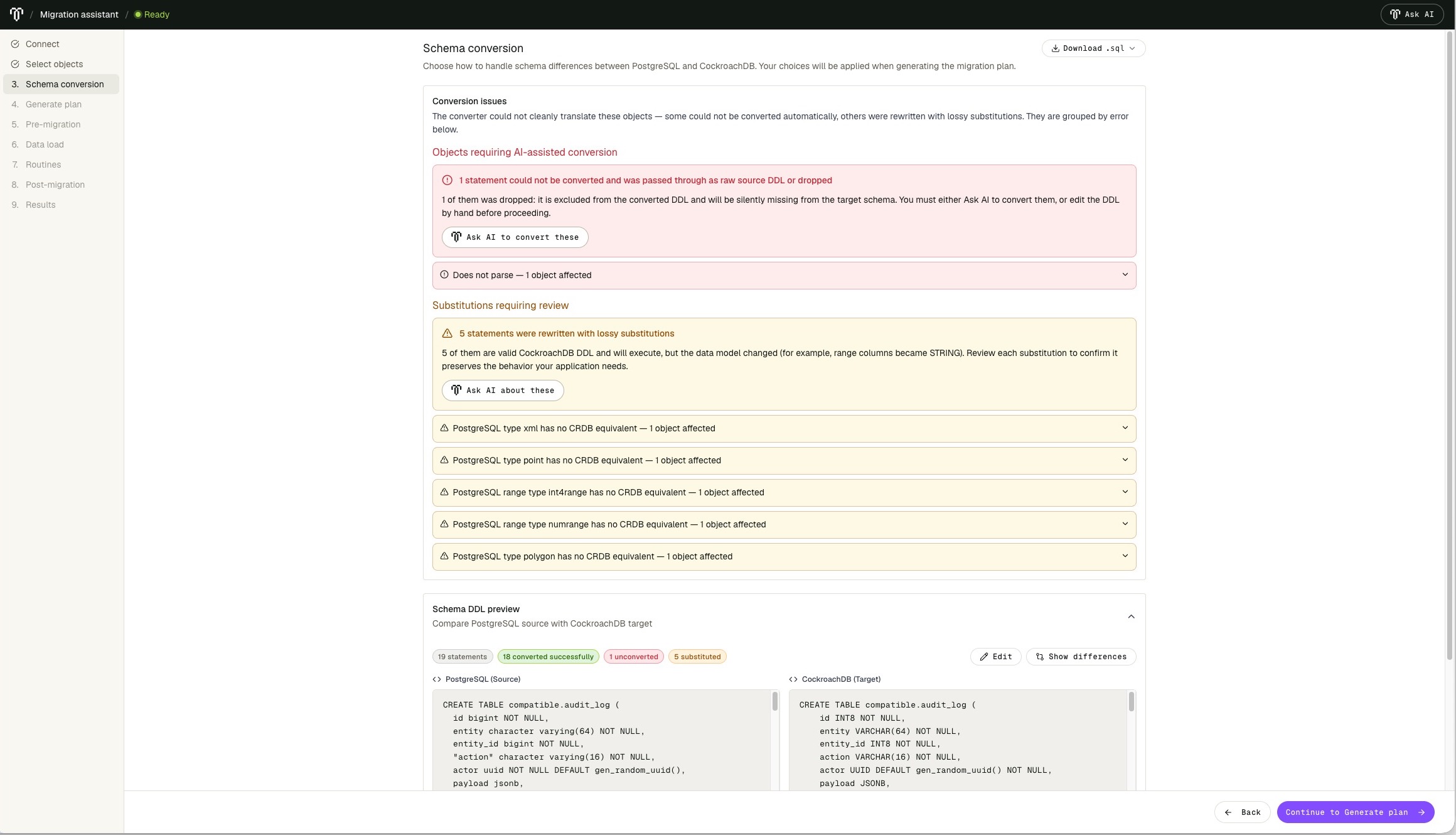Click the Connect completed check icon
1456x835 pixels.
pos(15,44)
